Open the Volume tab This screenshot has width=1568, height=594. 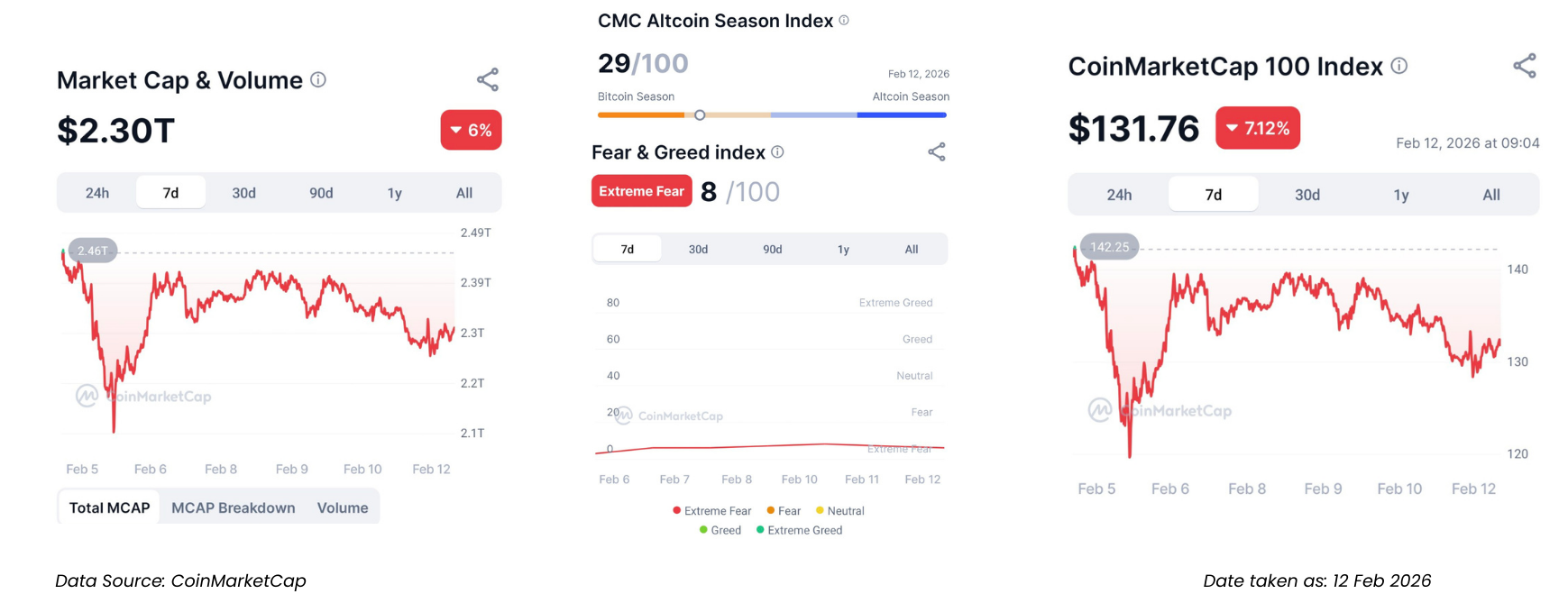pos(343,507)
